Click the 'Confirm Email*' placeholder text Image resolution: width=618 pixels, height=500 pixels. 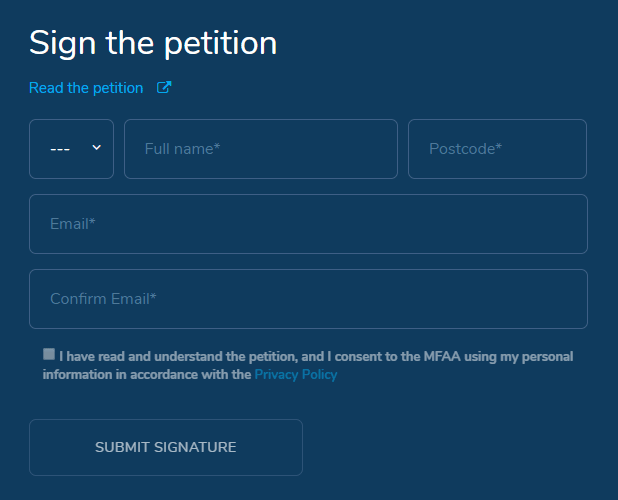(x=104, y=299)
